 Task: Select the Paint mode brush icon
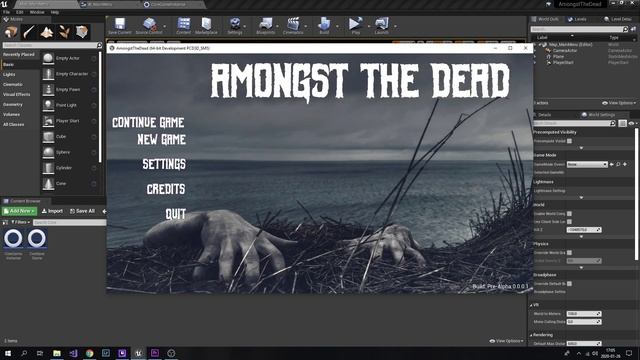click(29, 32)
